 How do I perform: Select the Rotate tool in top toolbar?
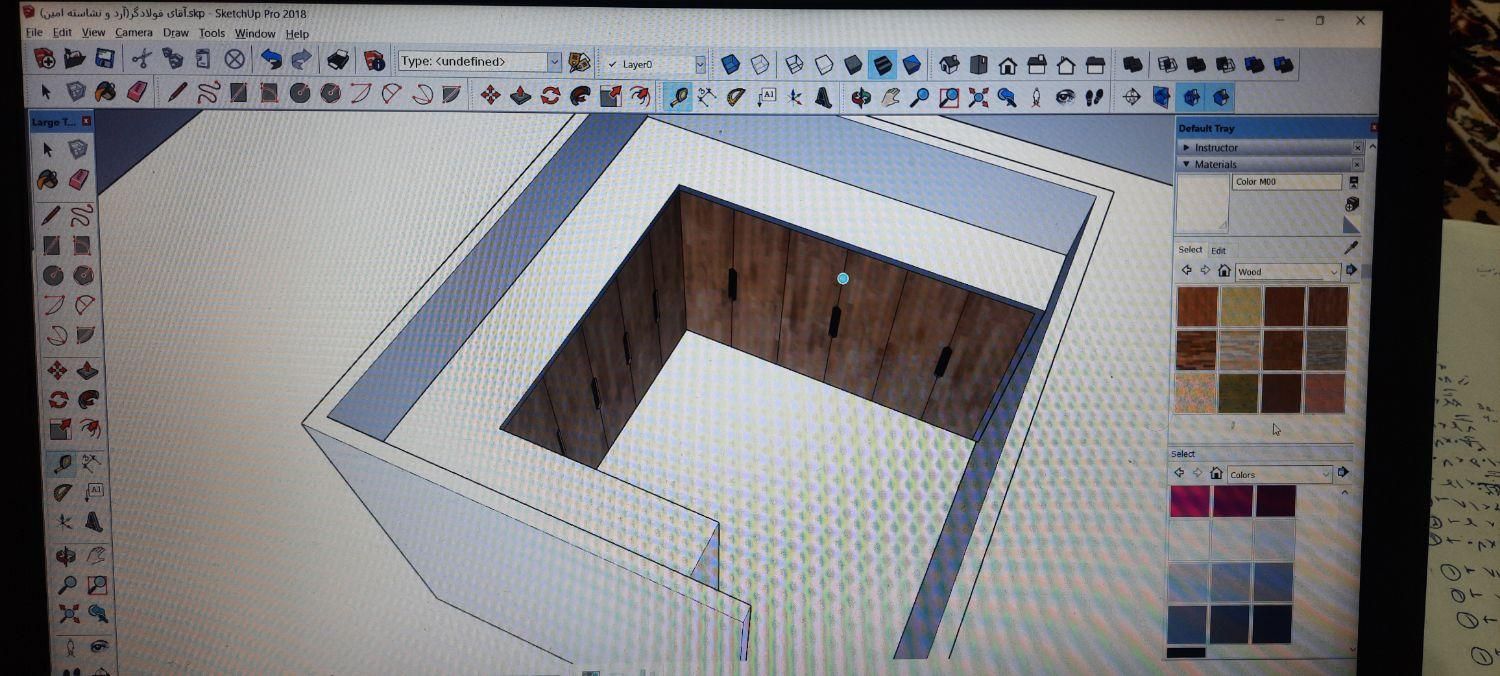click(550, 96)
